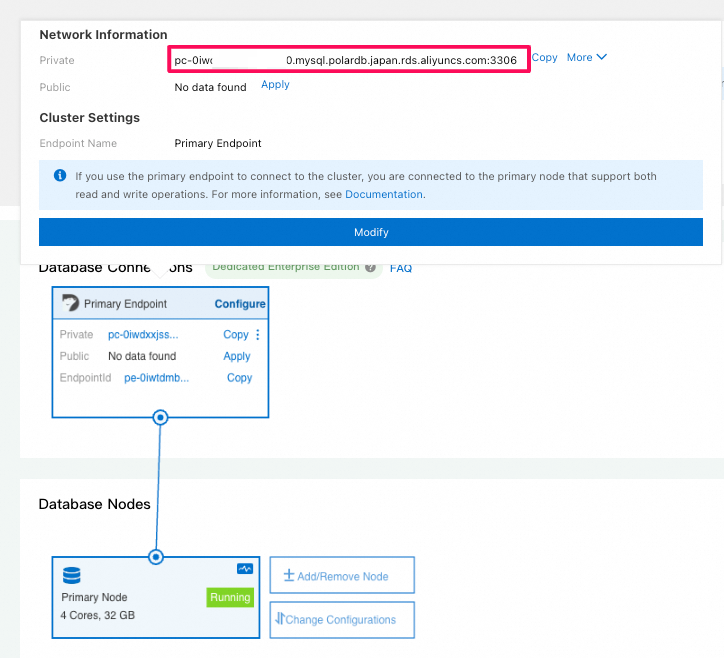Select the highlighted private endpoint address field
The height and width of the screenshot is (658, 724).
[349, 59]
